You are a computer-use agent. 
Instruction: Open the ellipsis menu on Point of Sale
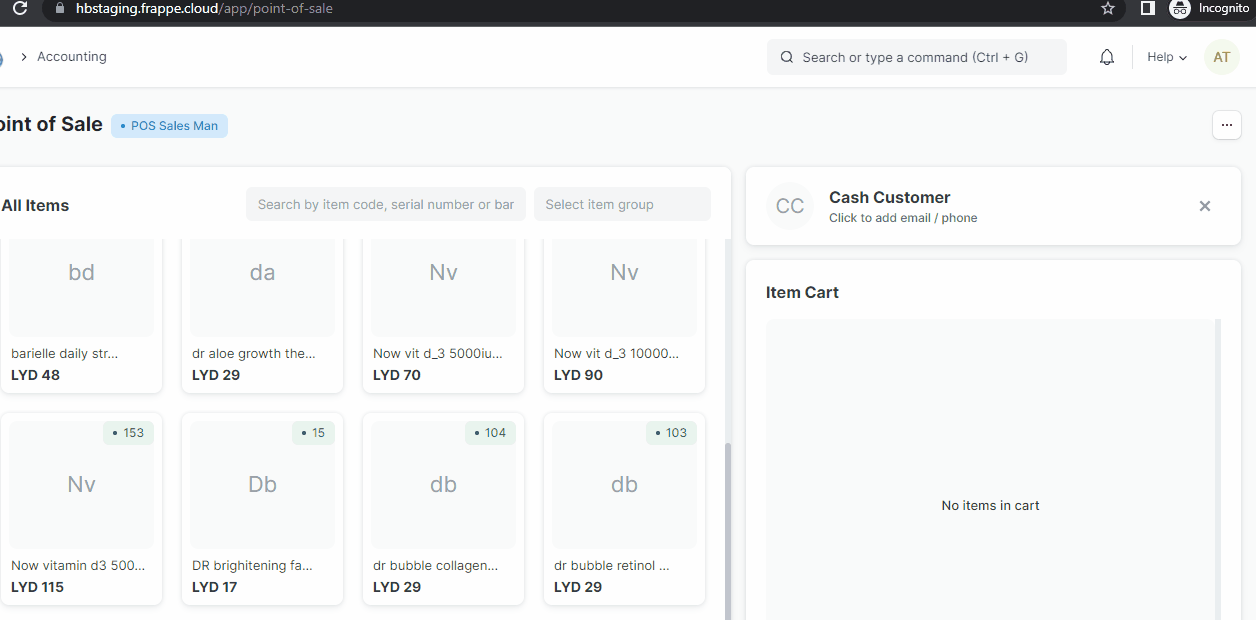[x=1226, y=124]
